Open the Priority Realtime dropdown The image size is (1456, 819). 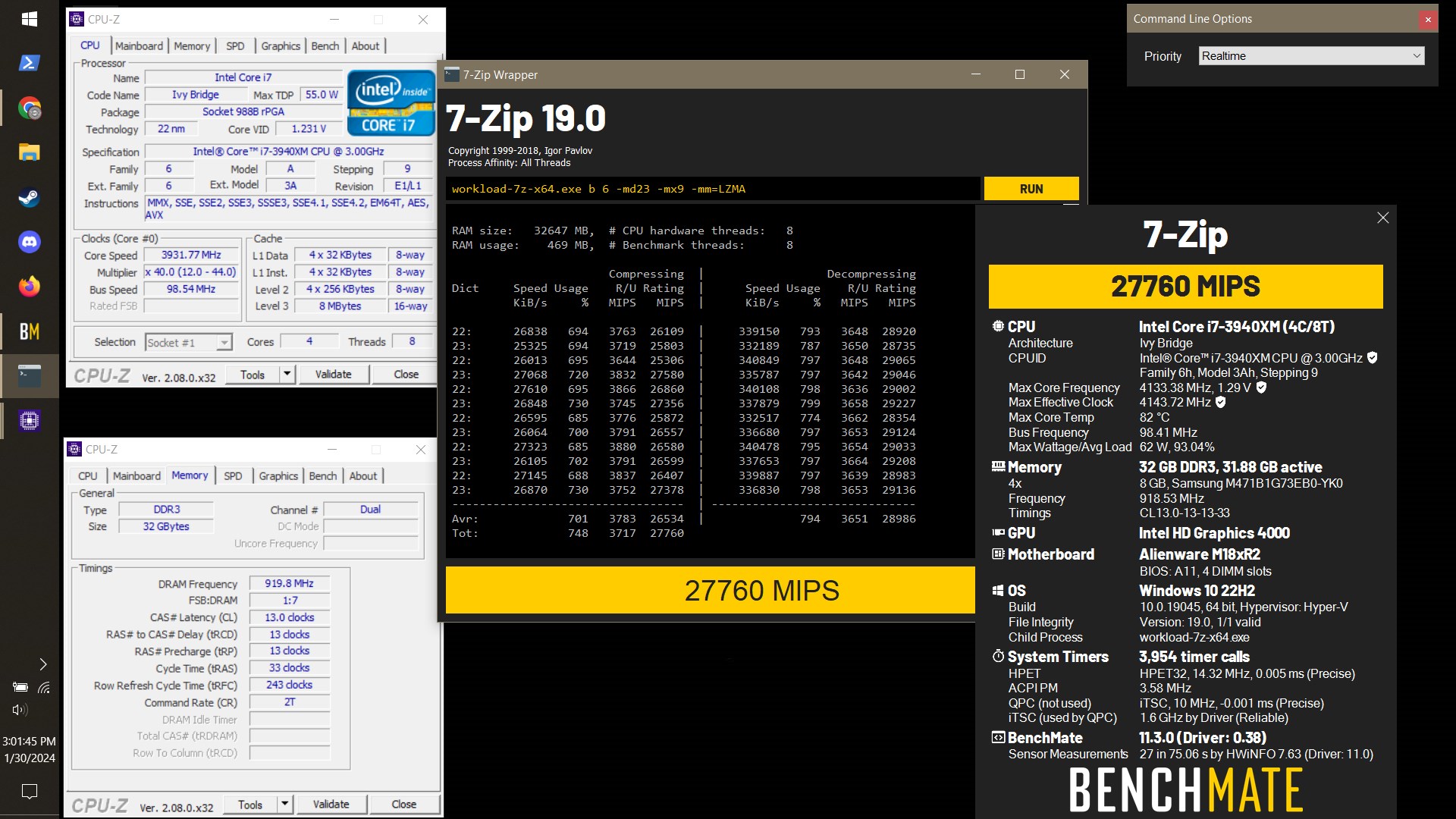tap(1312, 55)
